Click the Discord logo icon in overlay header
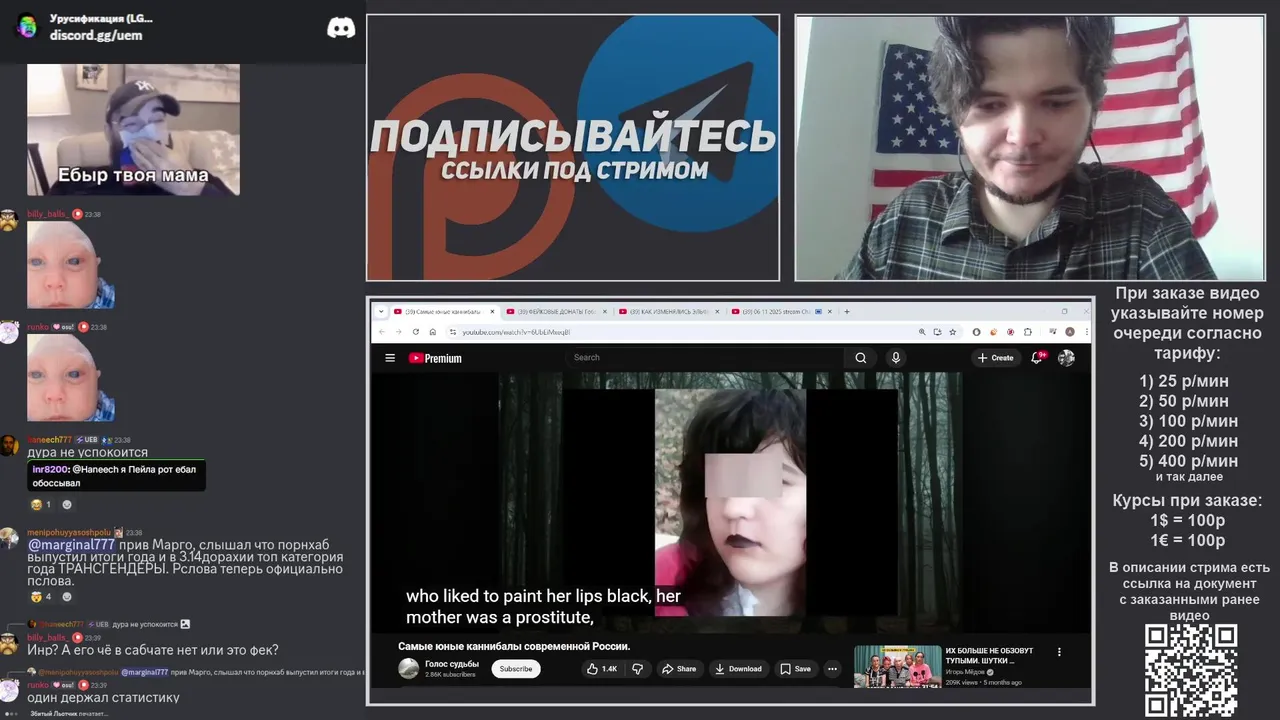Screen dimensions: 1280x720 pos(341,28)
